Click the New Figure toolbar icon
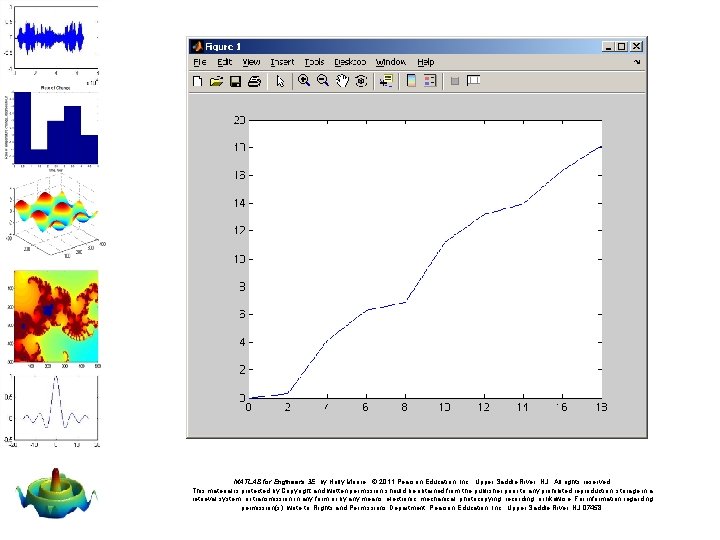This screenshot has width=720, height=540. (197, 81)
